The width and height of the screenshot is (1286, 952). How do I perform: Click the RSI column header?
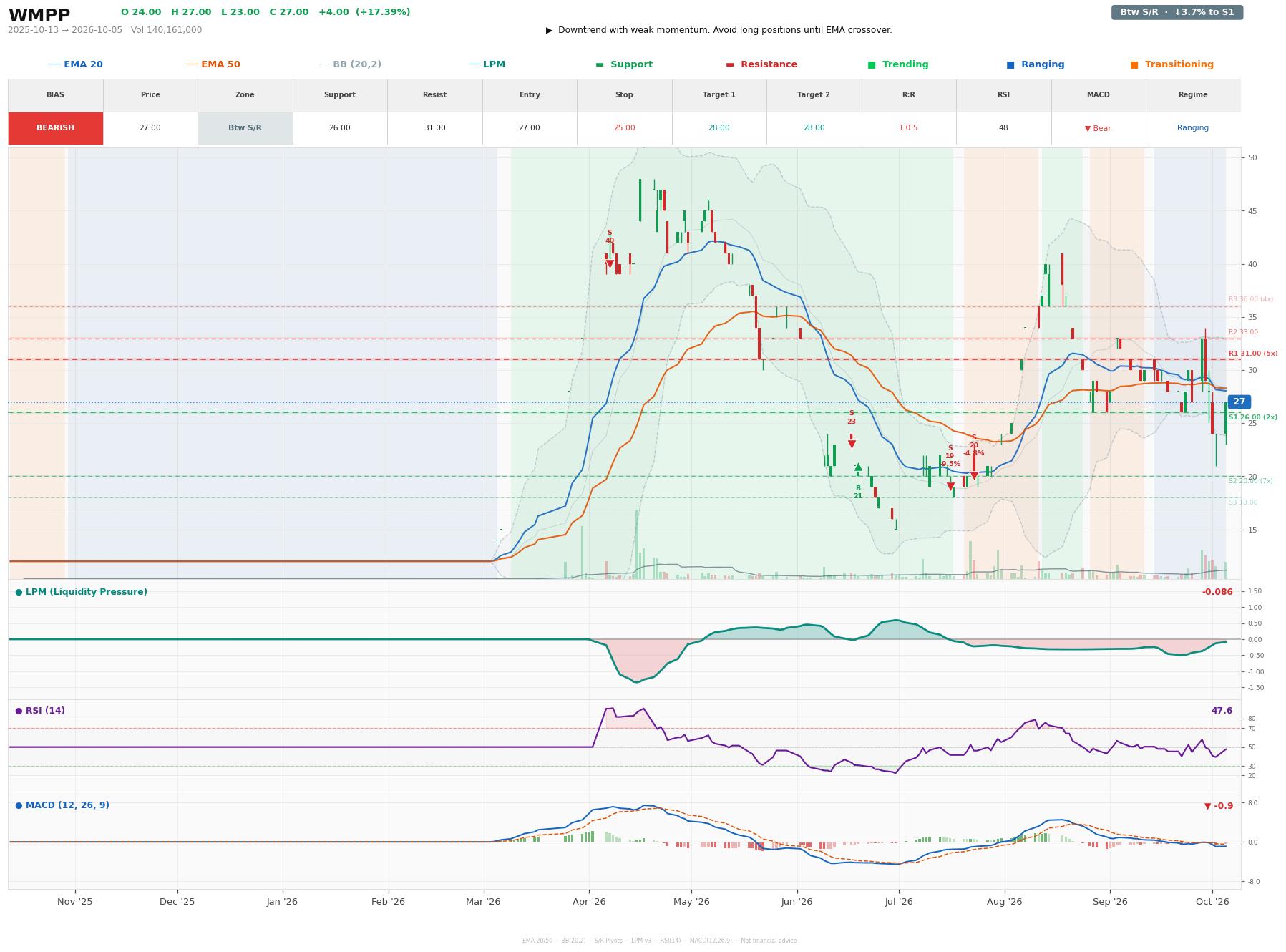(x=1003, y=95)
